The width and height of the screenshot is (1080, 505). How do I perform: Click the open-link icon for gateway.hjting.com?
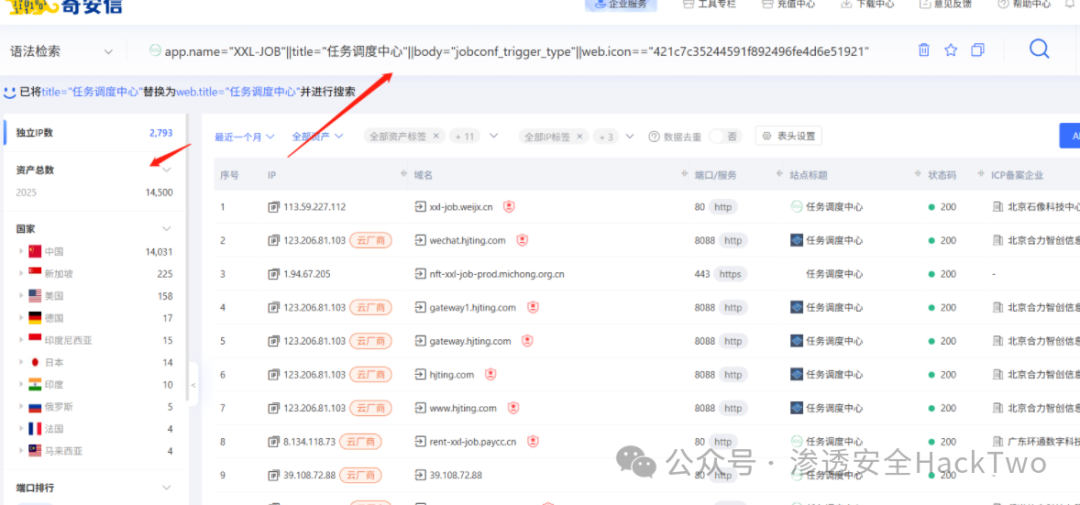point(420,341)
